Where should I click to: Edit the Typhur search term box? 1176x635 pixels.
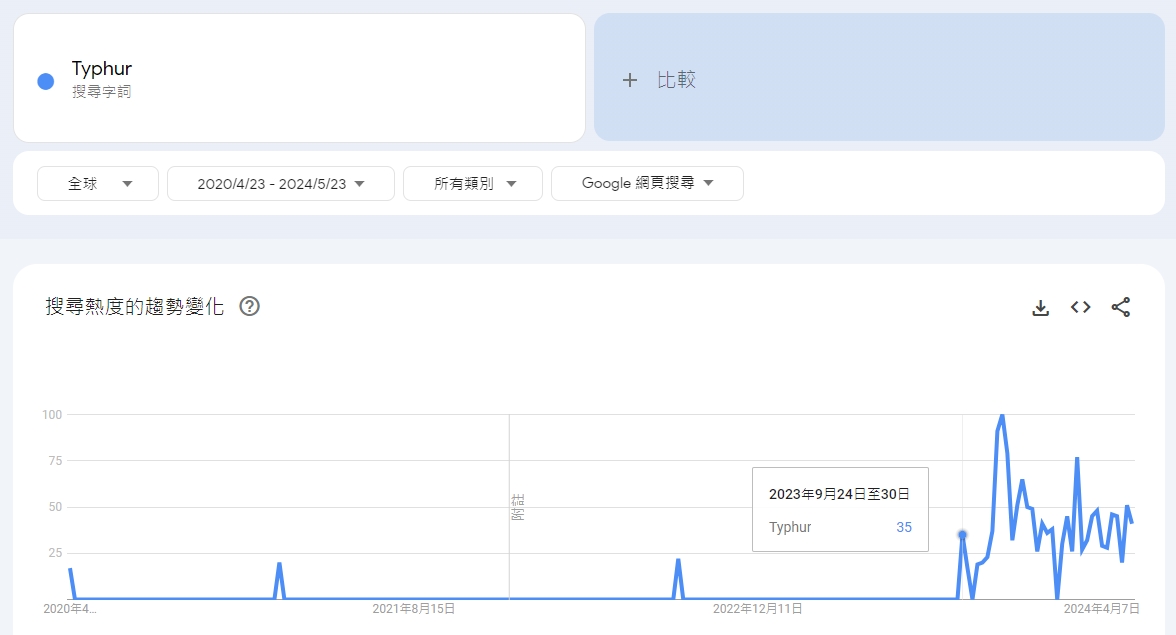click(299, 78)
